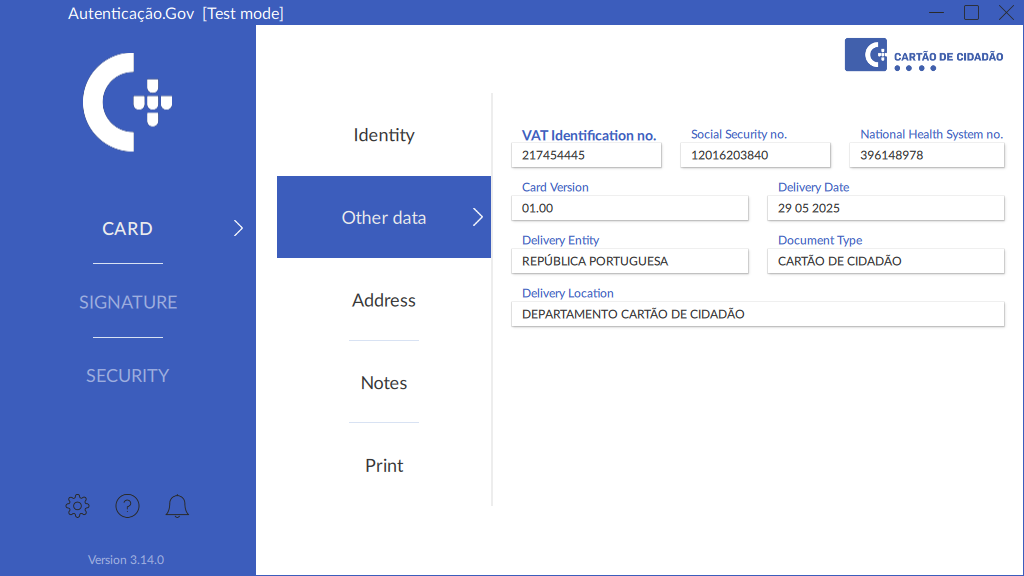The width and height of the screenshot is (1024, 576).
Task: Select the Delivery Location field
Action: [x=757, y=314]
